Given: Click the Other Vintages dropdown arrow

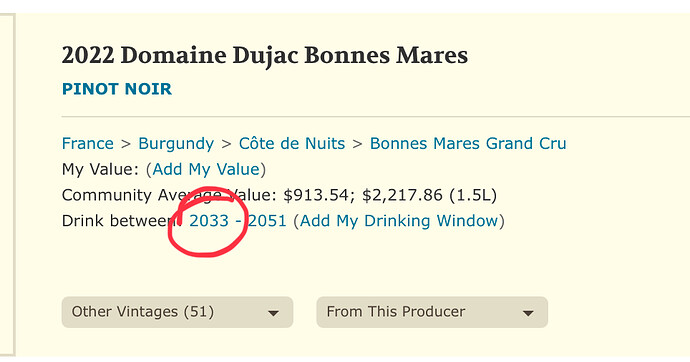Looking at the screenshot, I should click(273, 313).
